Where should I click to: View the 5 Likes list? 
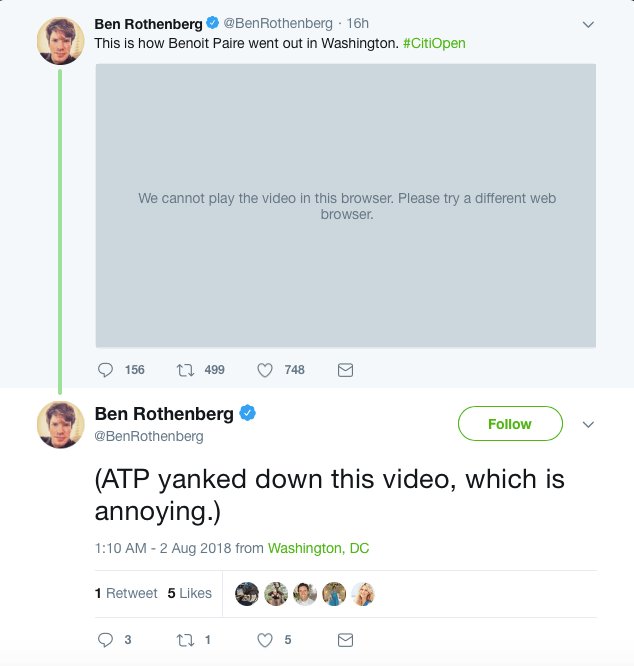coord(189,593)
